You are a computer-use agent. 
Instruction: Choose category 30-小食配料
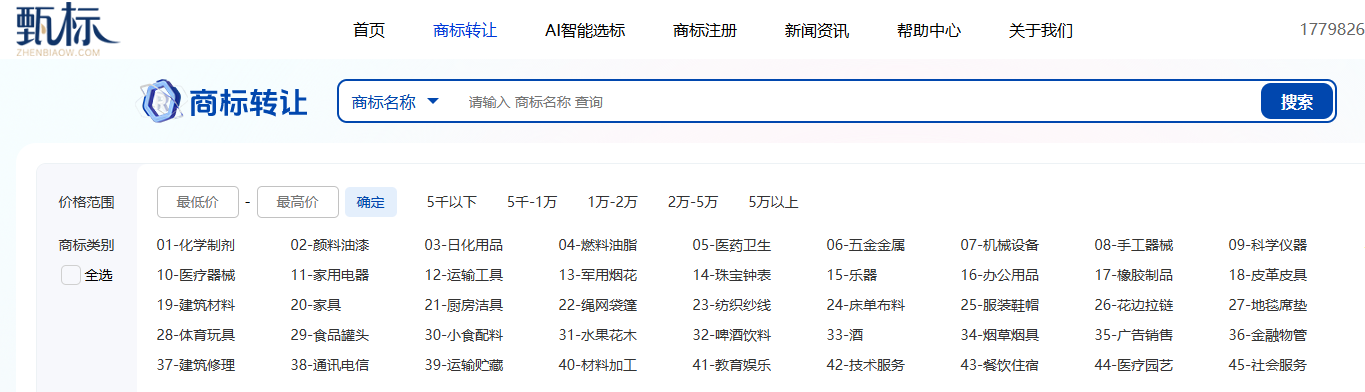[464, 335]
